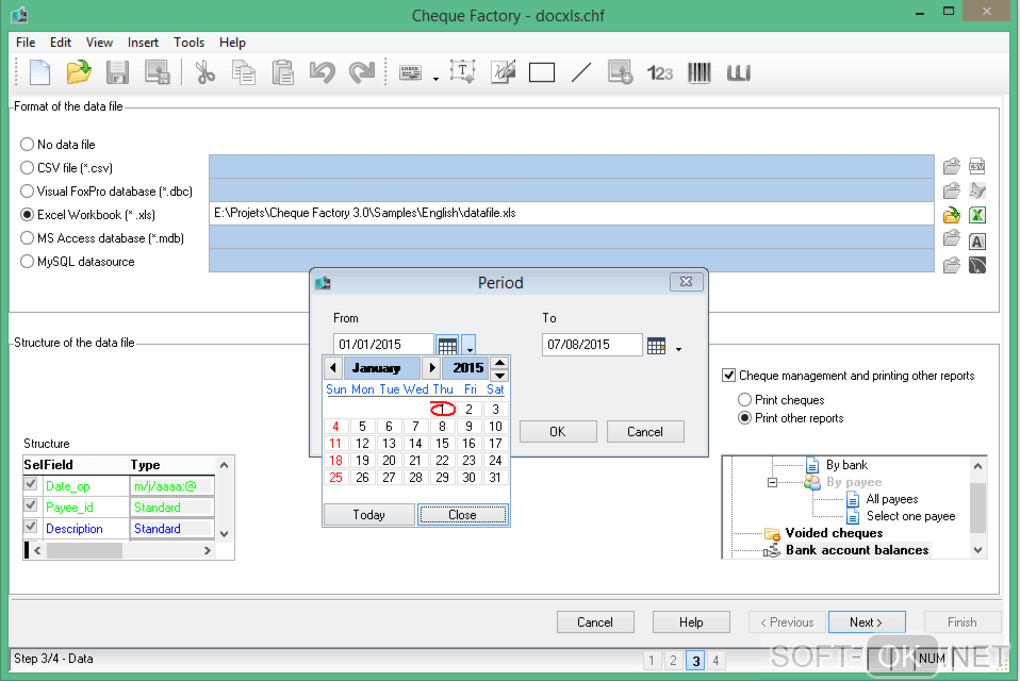Open the Help menu
Screen dimensions: 1020x681
232,42
